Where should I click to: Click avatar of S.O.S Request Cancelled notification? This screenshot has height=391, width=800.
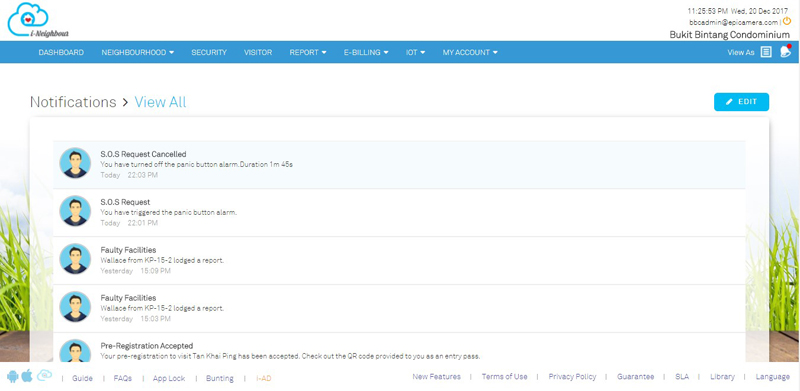pos(75,163)
